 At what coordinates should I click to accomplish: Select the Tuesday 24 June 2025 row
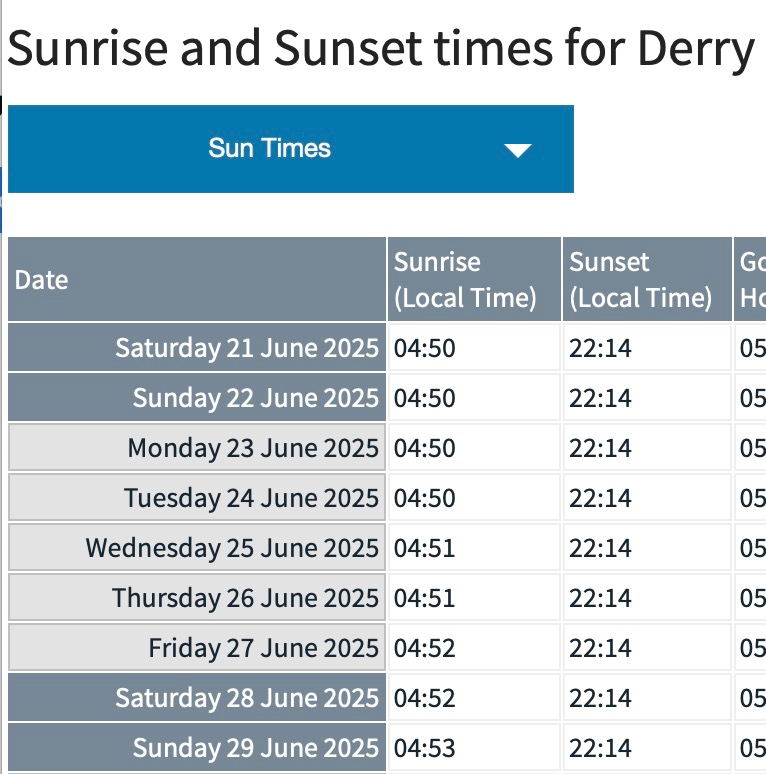(251, 498)
